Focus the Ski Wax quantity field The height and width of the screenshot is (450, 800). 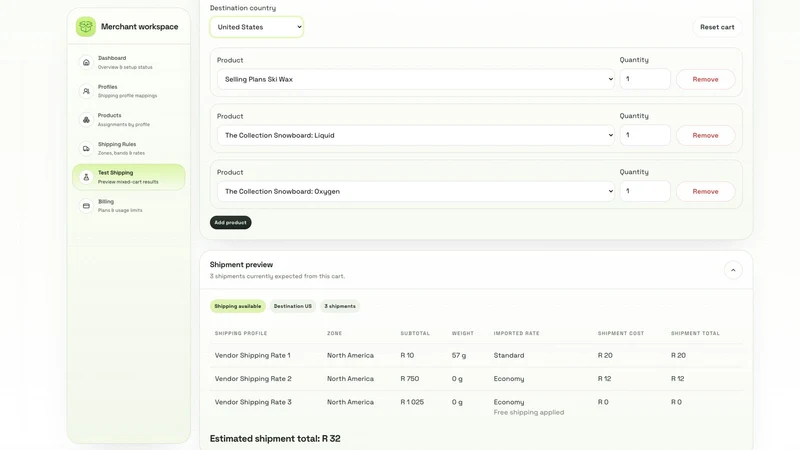click(x=645, y=79)
